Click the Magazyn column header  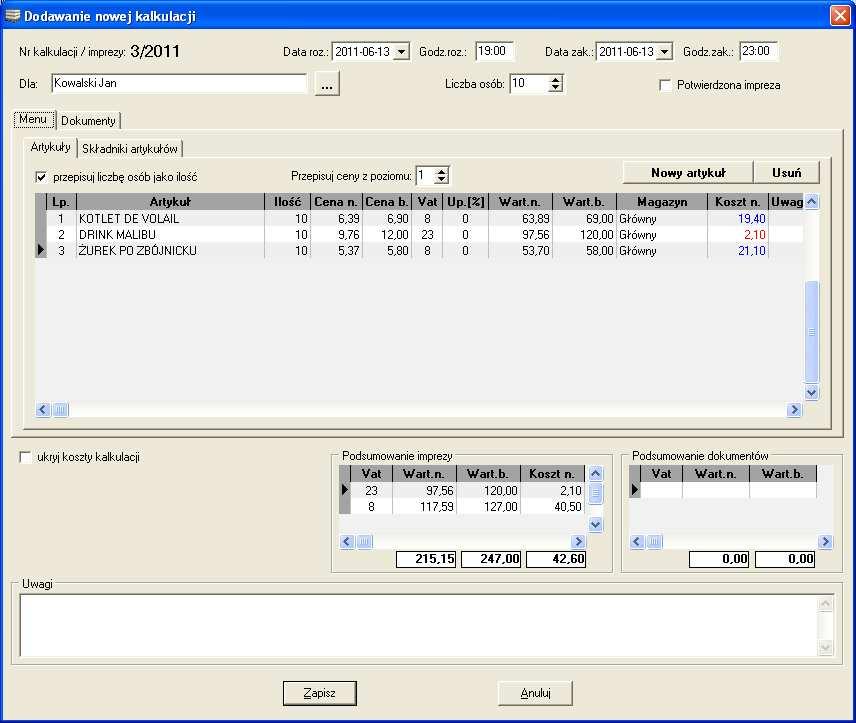coord(662,202)
